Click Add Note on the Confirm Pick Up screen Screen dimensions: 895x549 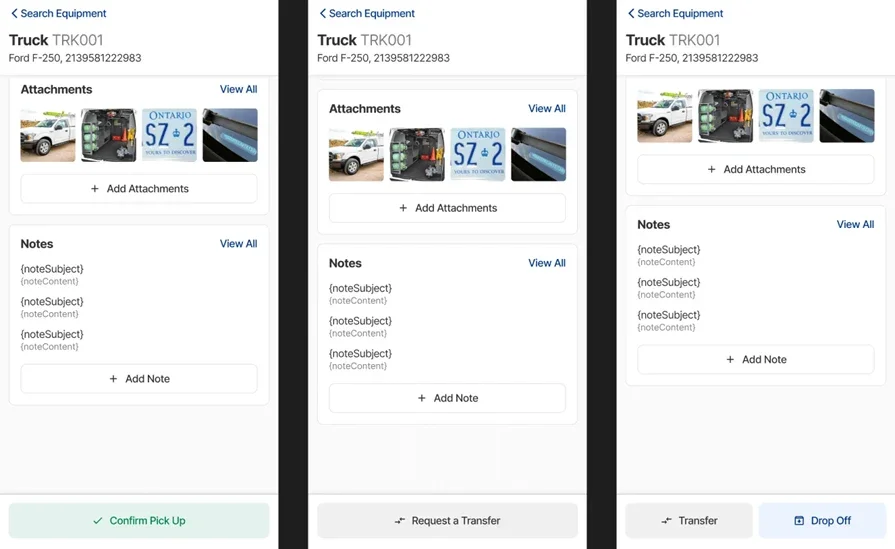[x=139, y=379]
